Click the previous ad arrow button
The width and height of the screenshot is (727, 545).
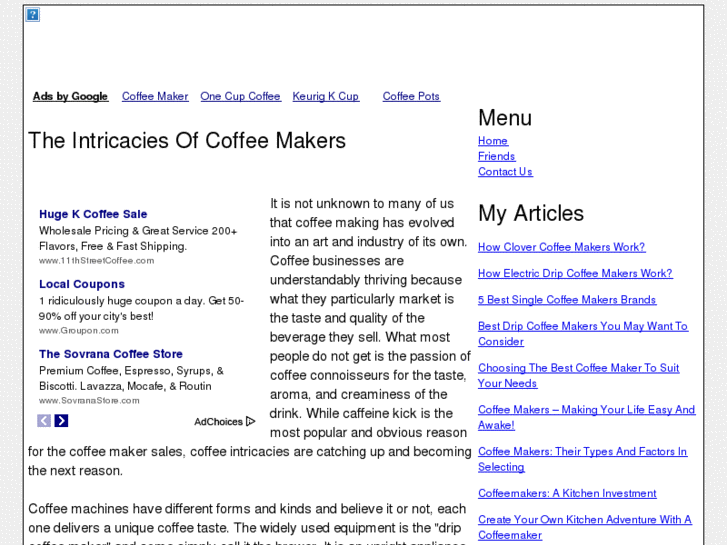44,421
